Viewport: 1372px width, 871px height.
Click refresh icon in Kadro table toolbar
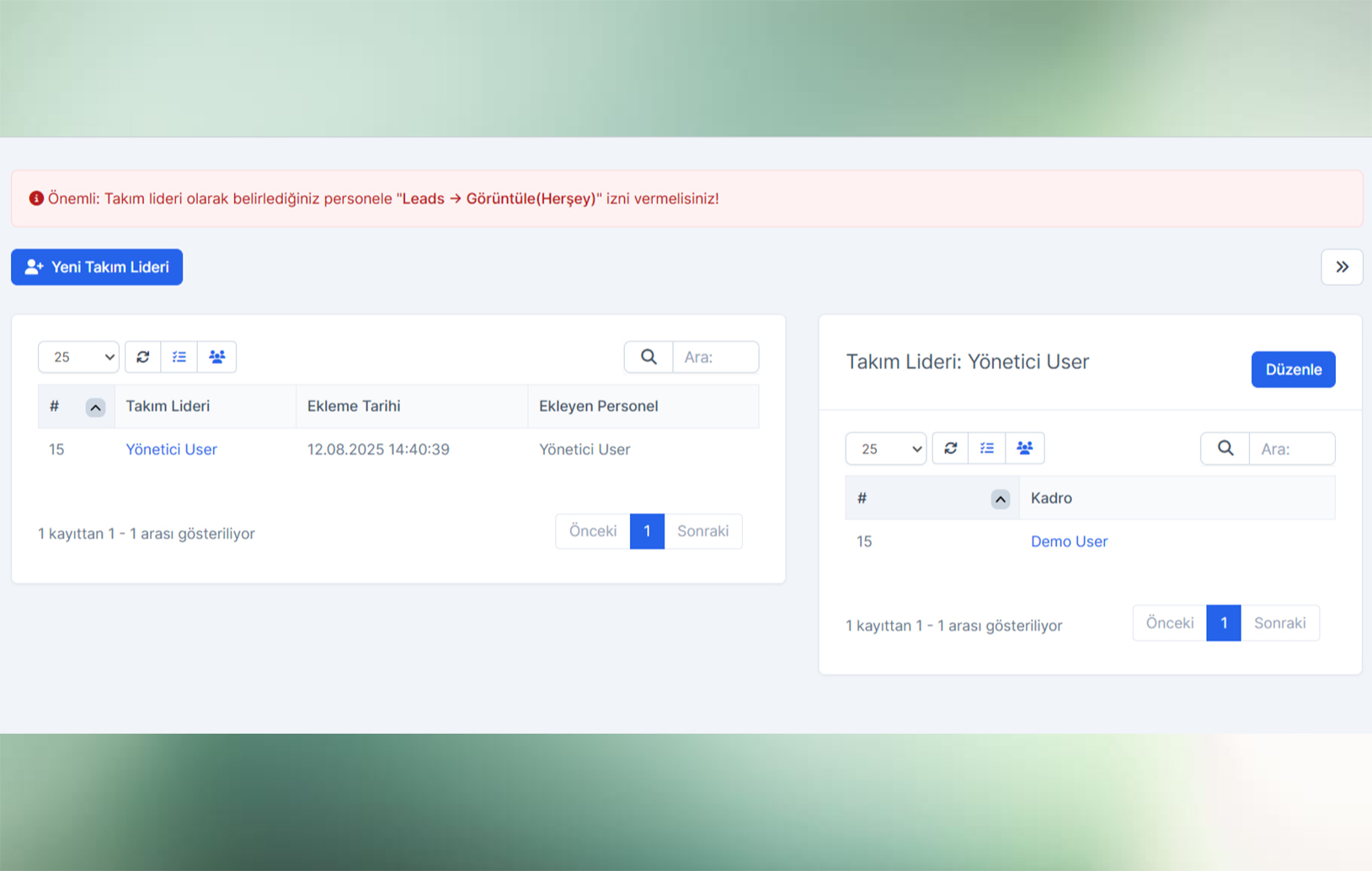[x=950, y=448]
